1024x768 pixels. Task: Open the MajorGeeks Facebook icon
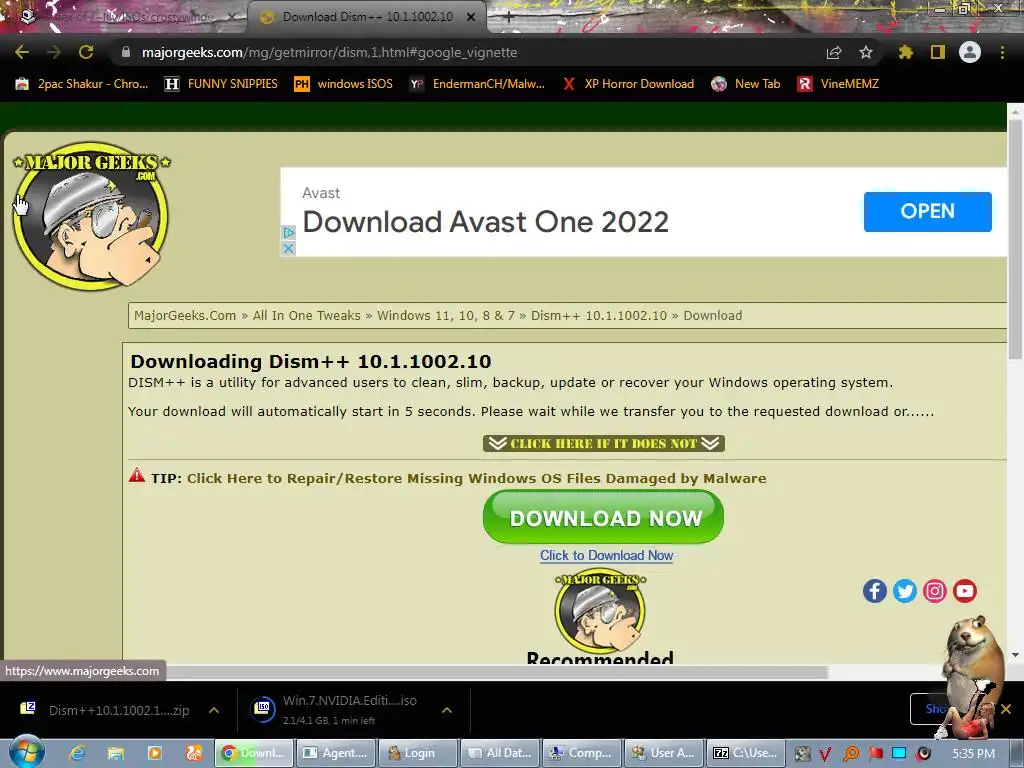tap(874, 591)
